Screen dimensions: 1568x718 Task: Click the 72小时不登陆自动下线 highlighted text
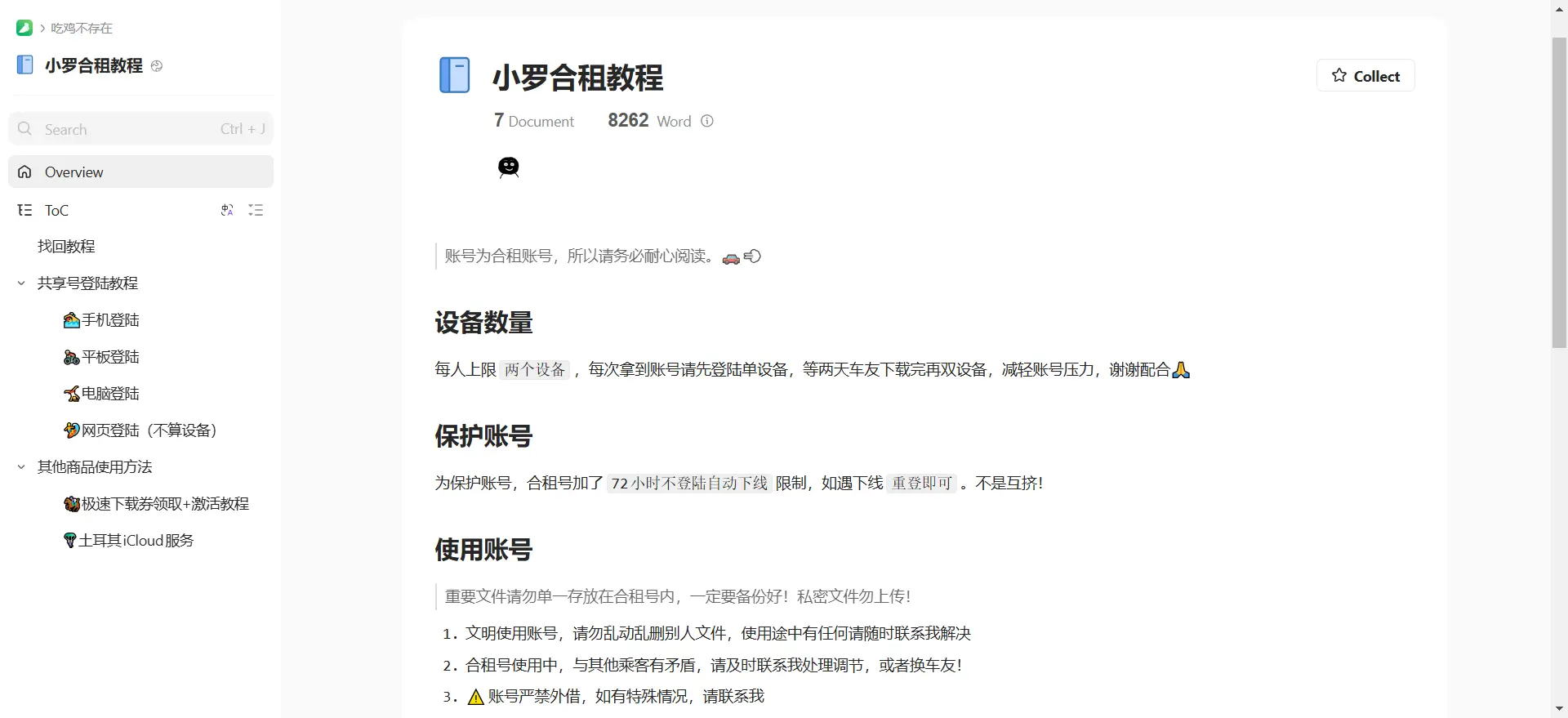(689, 483)
